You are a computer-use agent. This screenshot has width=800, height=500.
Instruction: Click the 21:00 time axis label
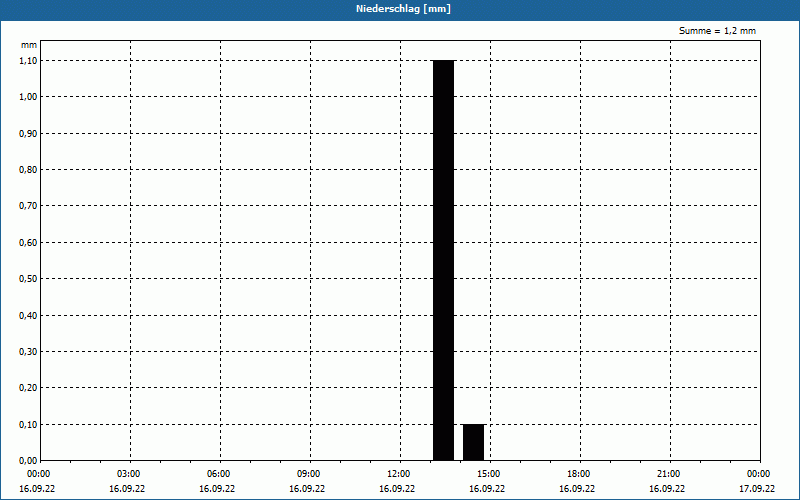[x=668, y=474]
